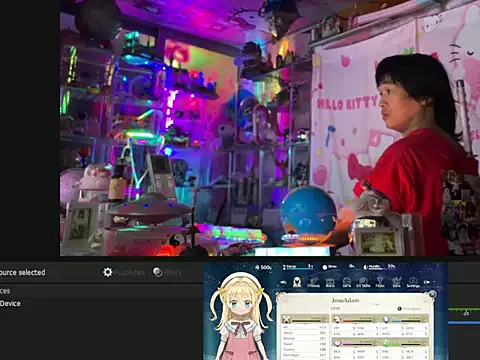This screenshot has width=480, height=360.
Task: Click the purple heart stat icon
Action: 337,343
